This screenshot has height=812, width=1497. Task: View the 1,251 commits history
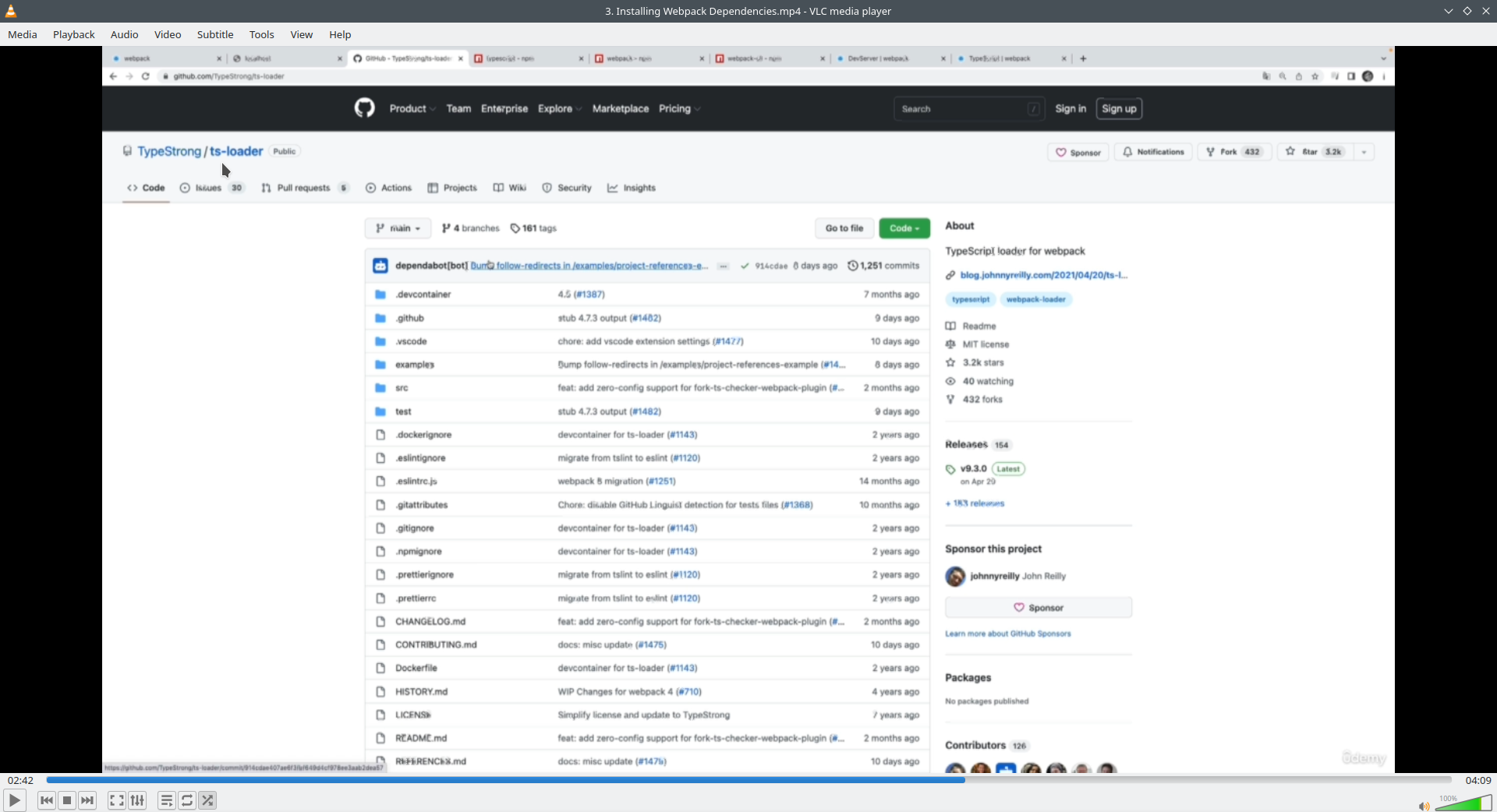pos(883,266)
